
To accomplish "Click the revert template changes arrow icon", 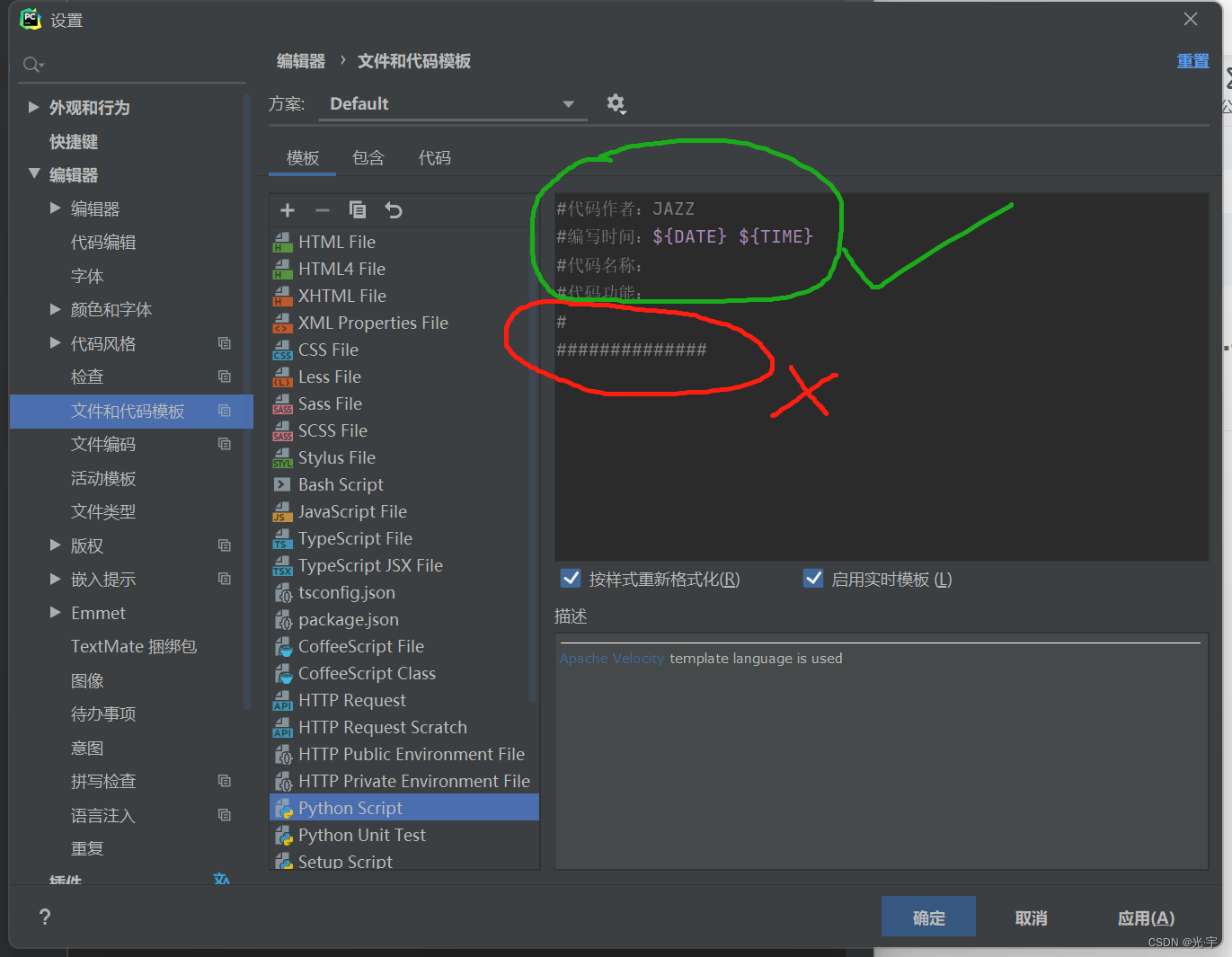I will [x=393, y=209].
